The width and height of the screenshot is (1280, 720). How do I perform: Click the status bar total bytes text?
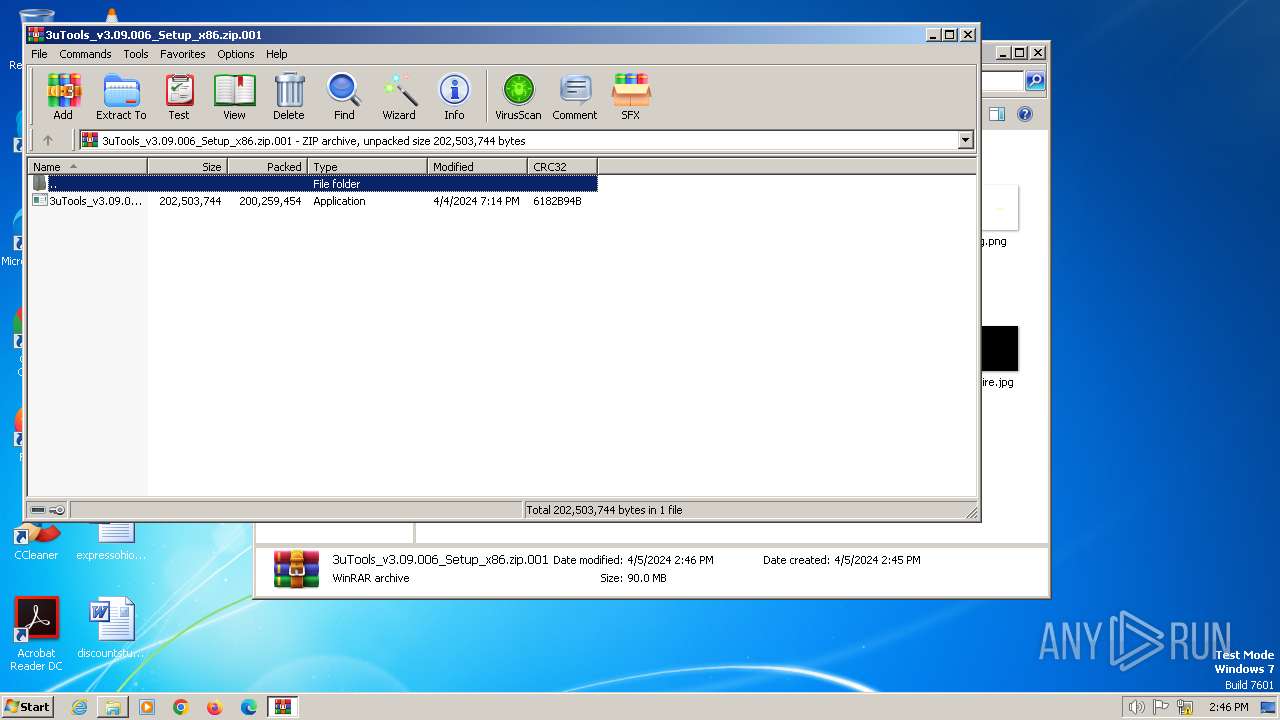click(604, 510)
